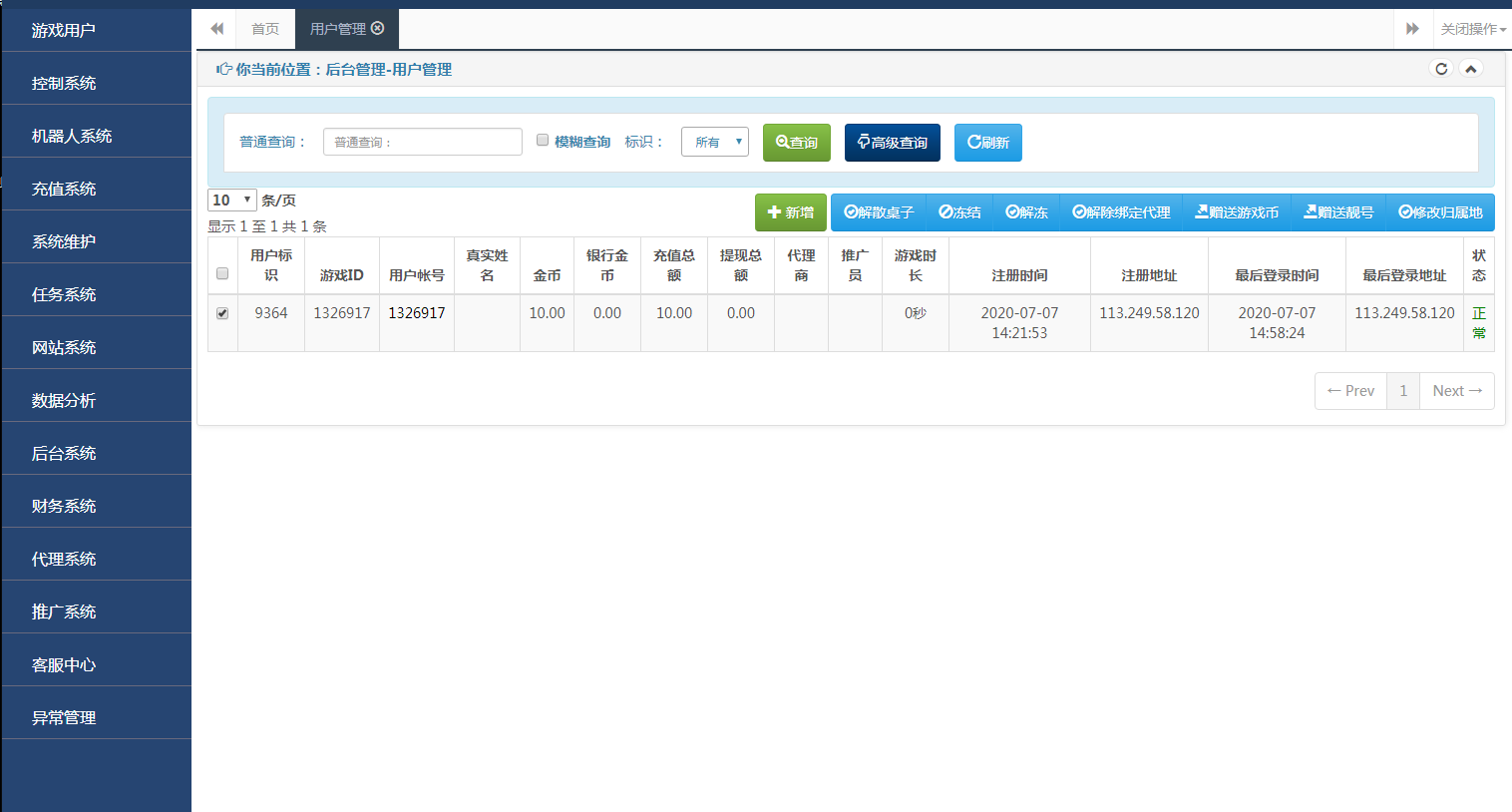Screen dimensions: 1512x812
Task: Click the scroll tabs right double-arrow icon
Action: coord(1412,29)
